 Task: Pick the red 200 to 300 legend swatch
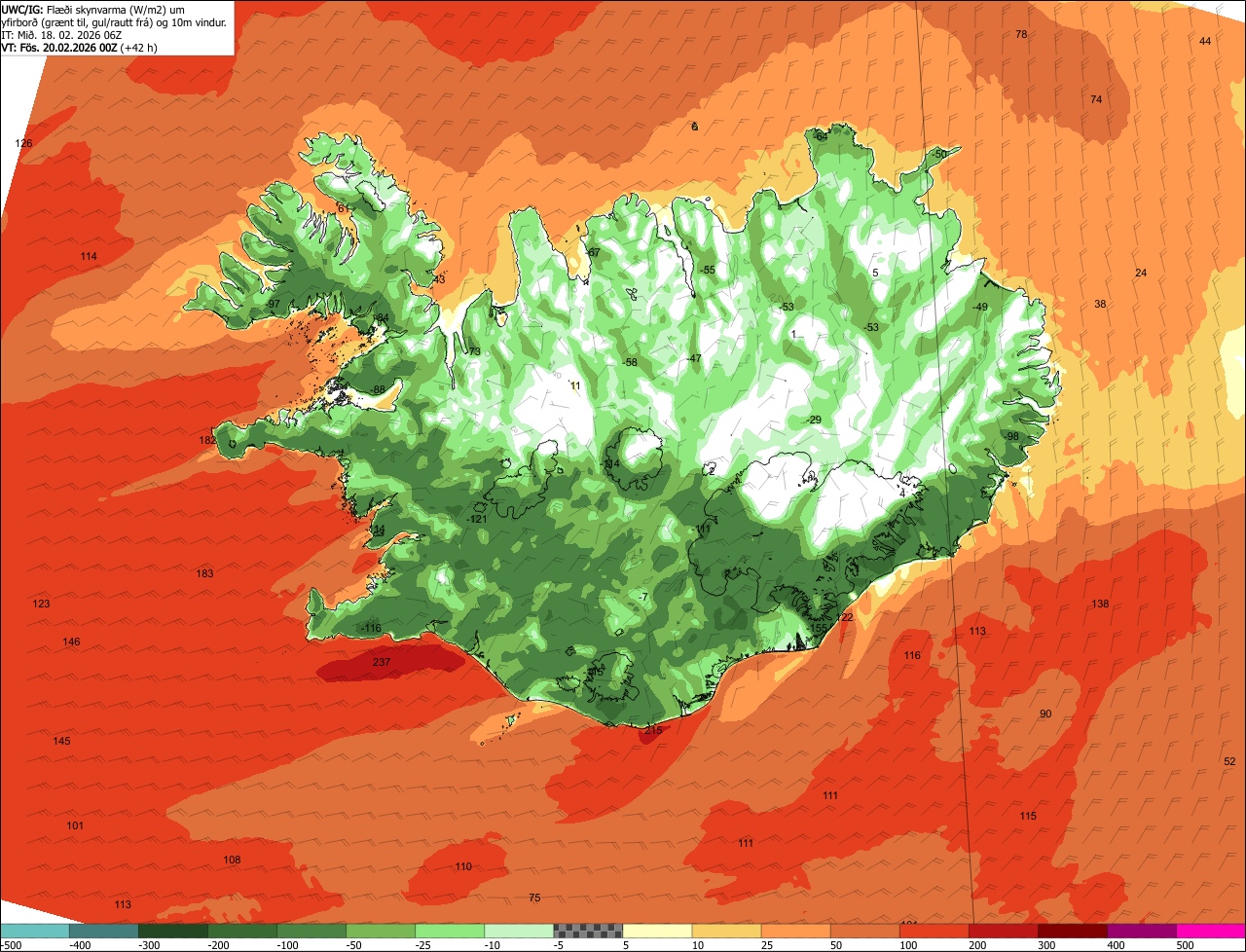point(1003,931)
